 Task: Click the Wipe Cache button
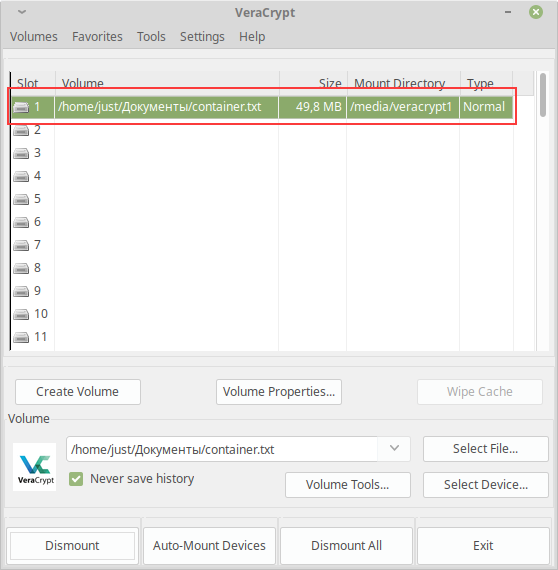pos(480,392)
